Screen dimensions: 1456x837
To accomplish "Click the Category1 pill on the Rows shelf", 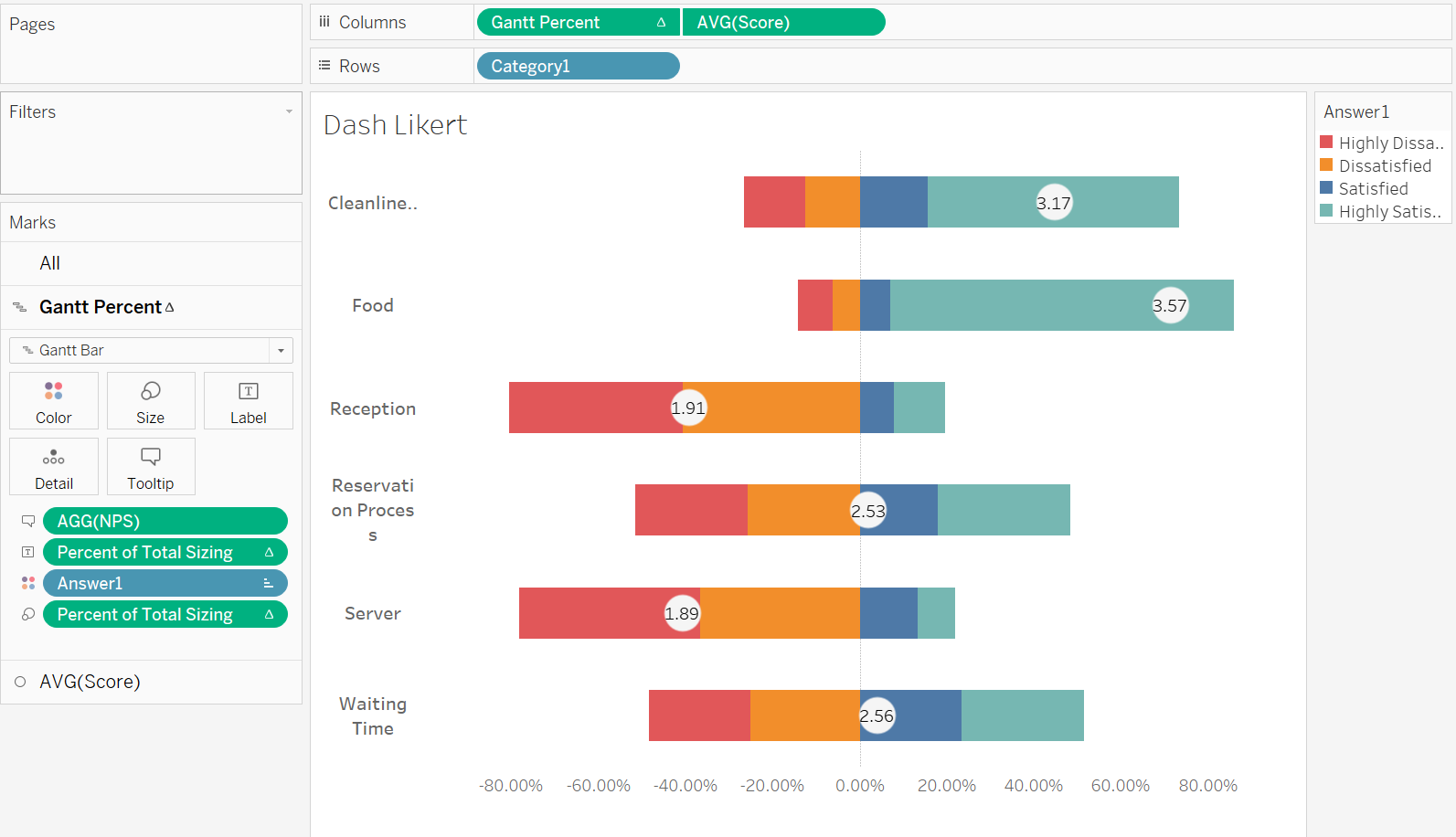I will pyautogui.click(x=578, y=65).
